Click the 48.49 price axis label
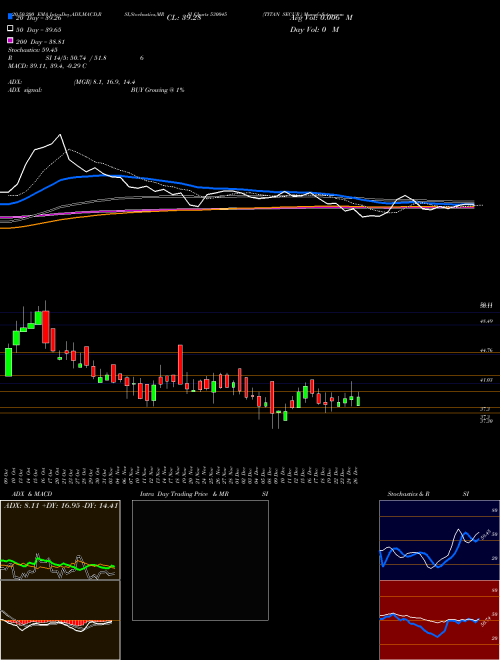This screenshot has width=500, height=660. click(x=486, y=321)
